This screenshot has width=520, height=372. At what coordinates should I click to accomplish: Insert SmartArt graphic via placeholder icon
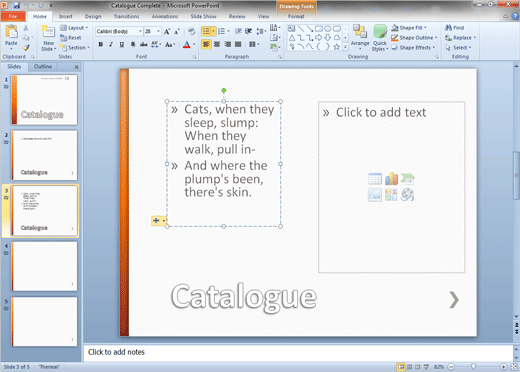pyautogui.click(x=407, y=179)
